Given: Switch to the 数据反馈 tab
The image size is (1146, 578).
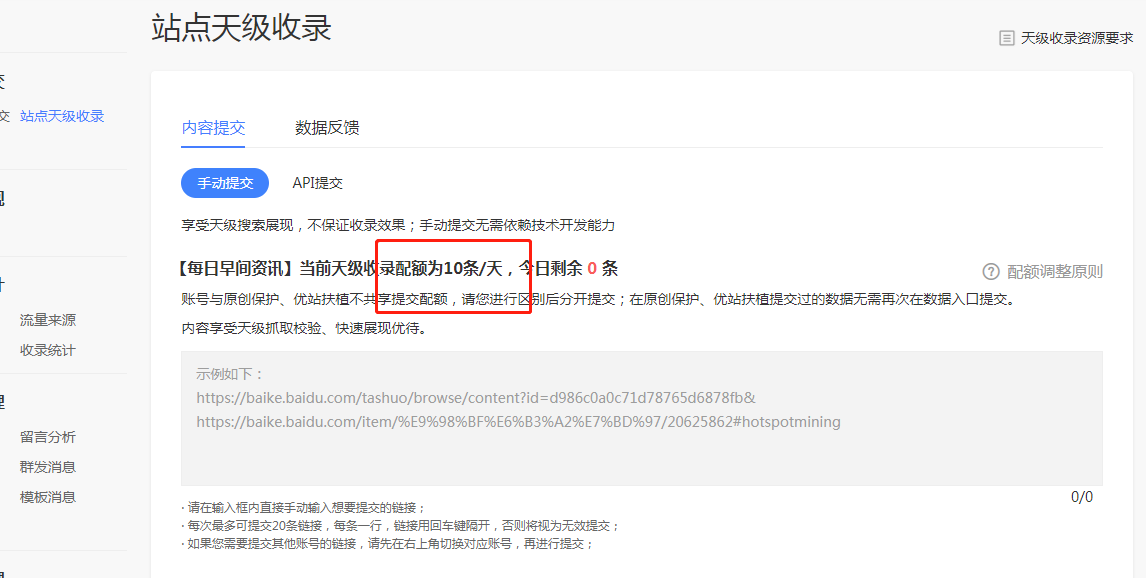Looking at the screenshot, I should (327, 128).
